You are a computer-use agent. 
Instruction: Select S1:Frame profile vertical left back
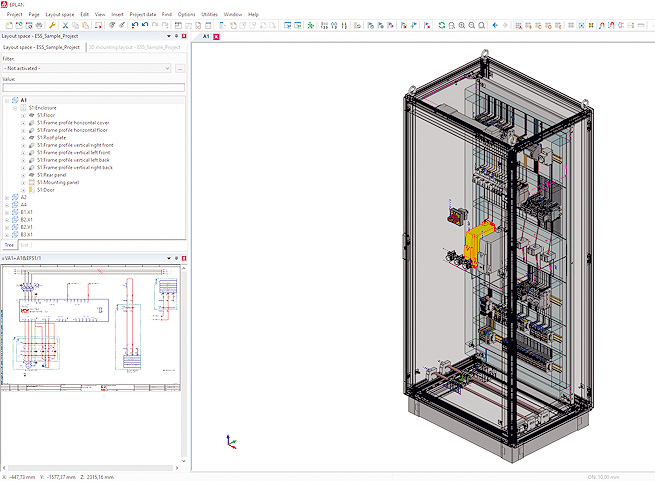(x=73, y=160)
